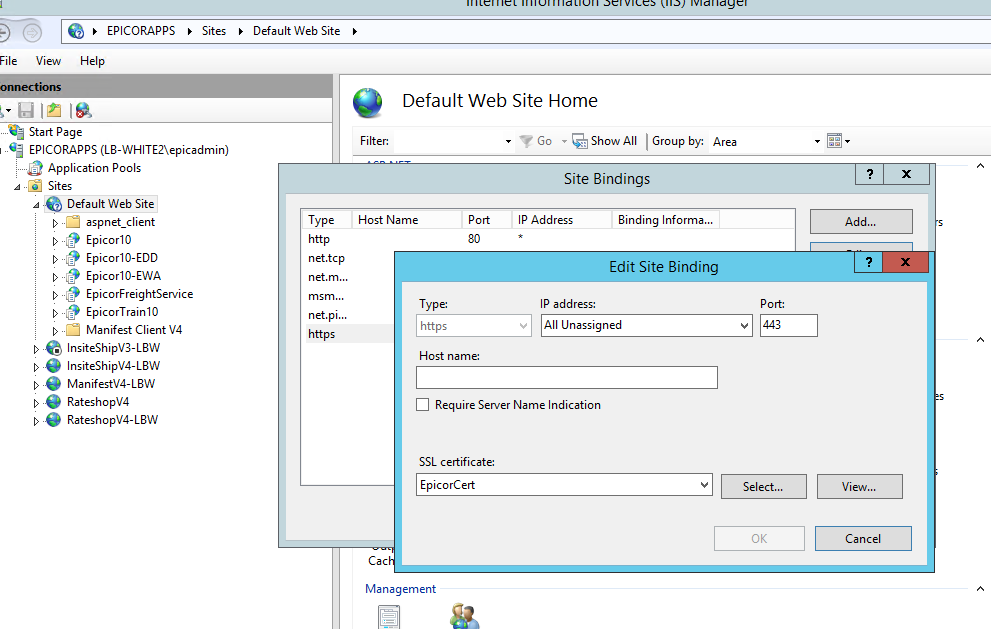991x629 pixels.
Task: Click the save icon in Connections toolbar
Action: pos(26,110)
